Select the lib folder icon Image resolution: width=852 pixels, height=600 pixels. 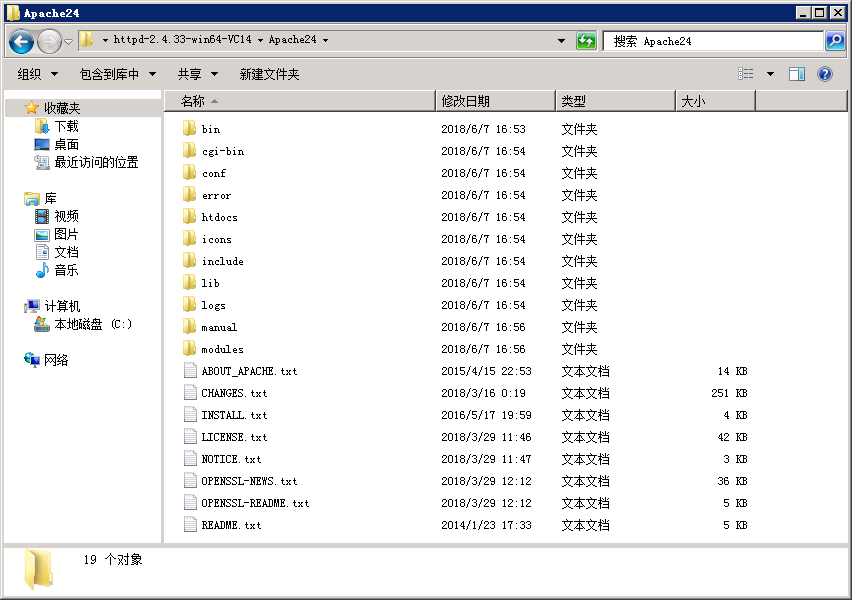pyautogui.click(x=189, y=283)
